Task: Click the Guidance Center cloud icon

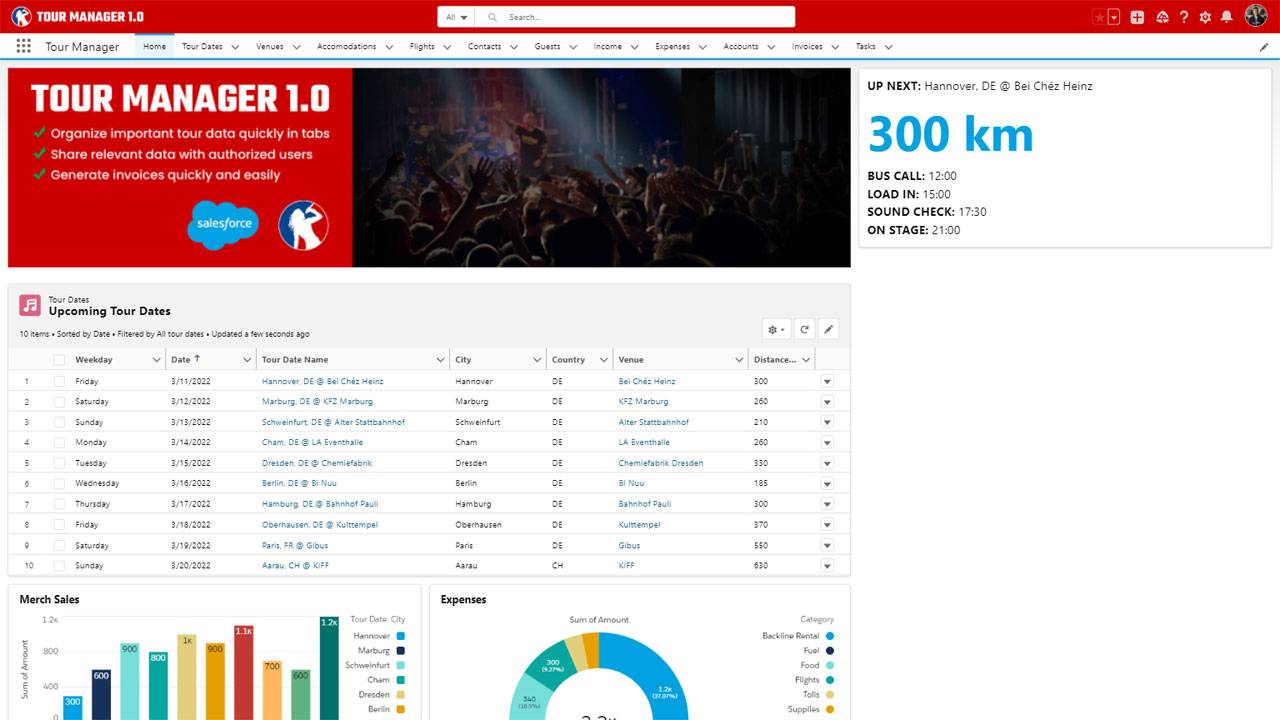Action: 1162,17
